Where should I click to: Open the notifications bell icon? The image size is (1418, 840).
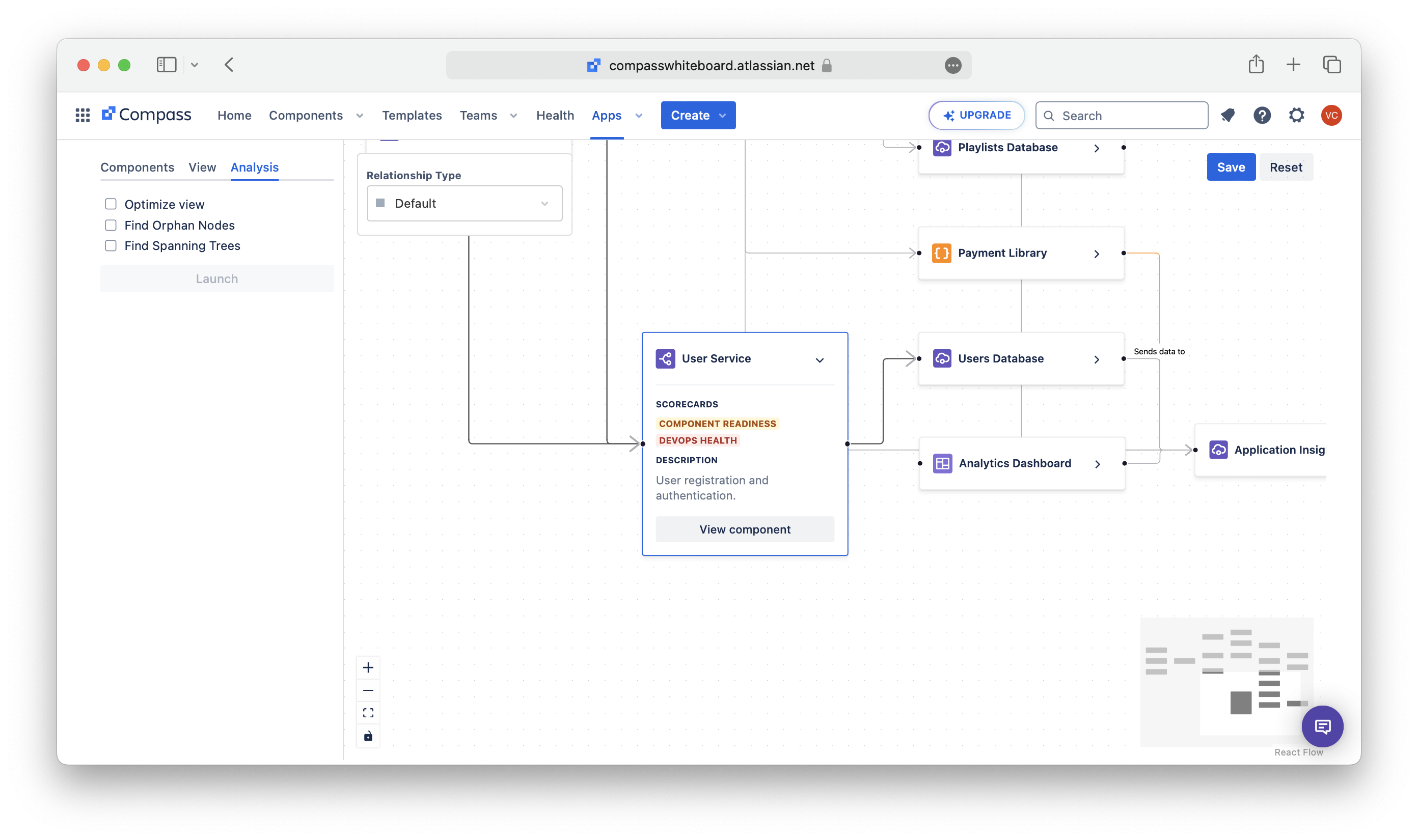(1228, 116)
